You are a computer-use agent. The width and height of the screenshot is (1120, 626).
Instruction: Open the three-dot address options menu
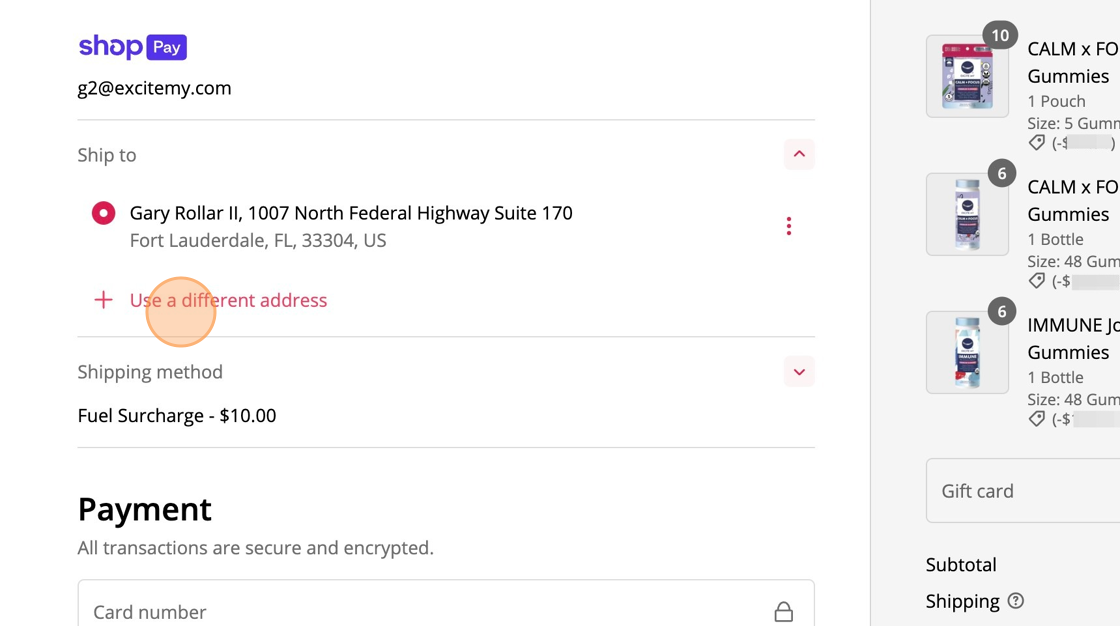(x=789, y=227)
